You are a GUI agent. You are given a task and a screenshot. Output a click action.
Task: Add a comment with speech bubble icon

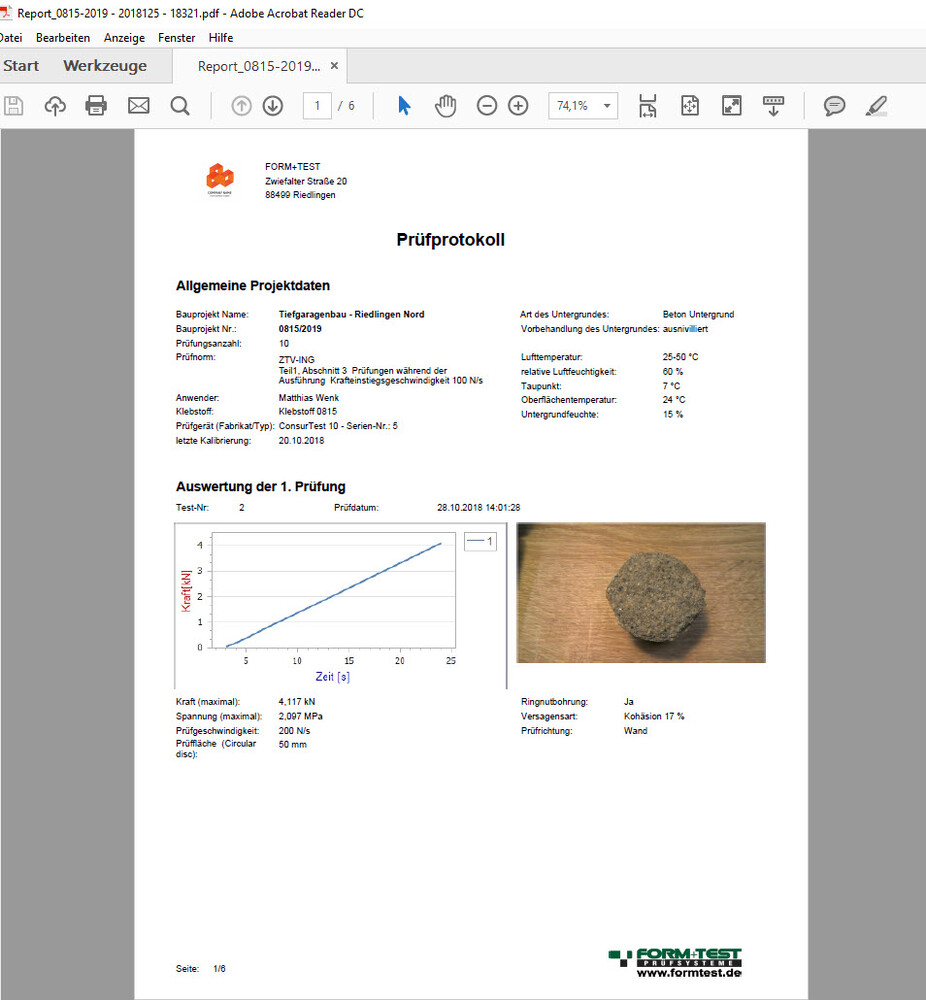834,106
